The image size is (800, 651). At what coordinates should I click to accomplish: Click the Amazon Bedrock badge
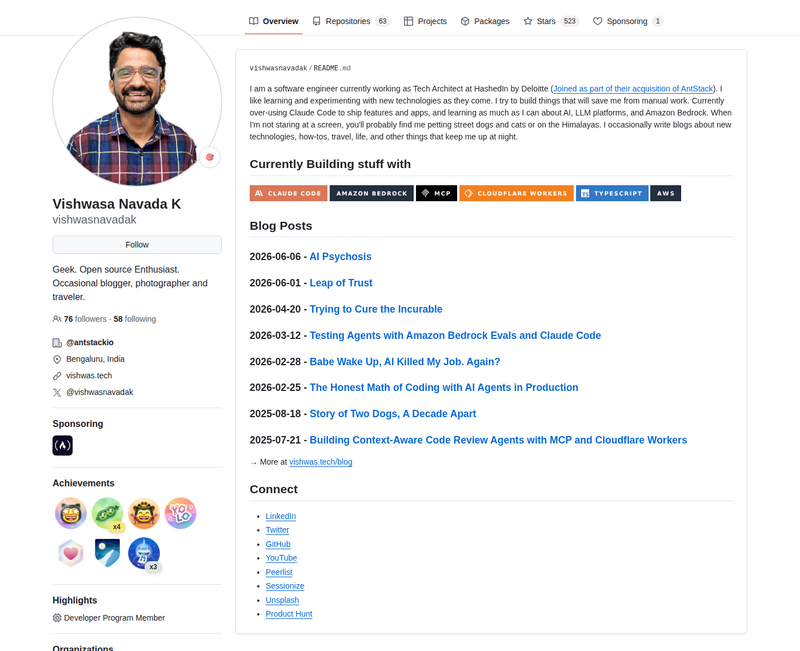tap(371, 193)
